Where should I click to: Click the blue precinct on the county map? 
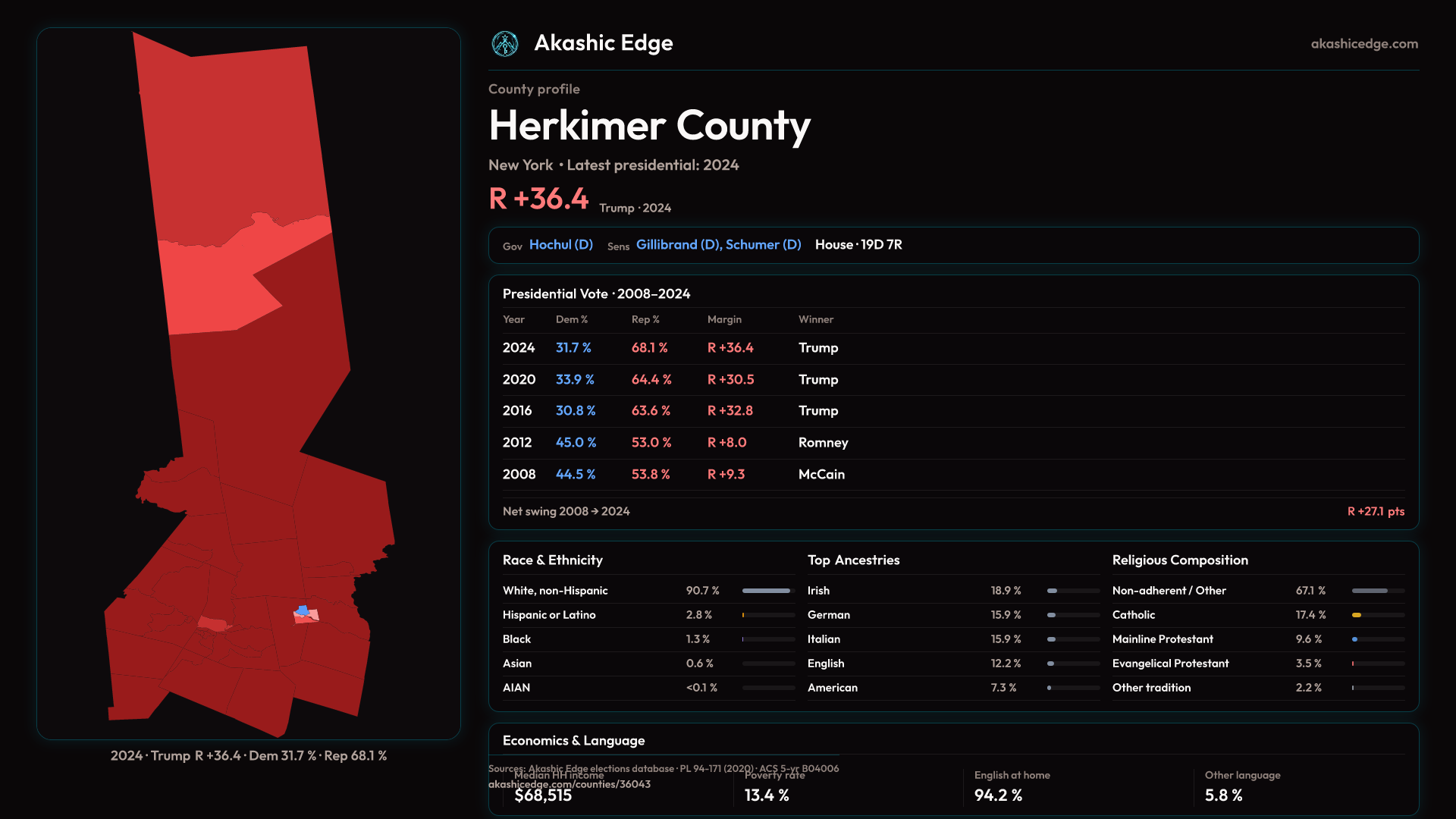(303, 610)
